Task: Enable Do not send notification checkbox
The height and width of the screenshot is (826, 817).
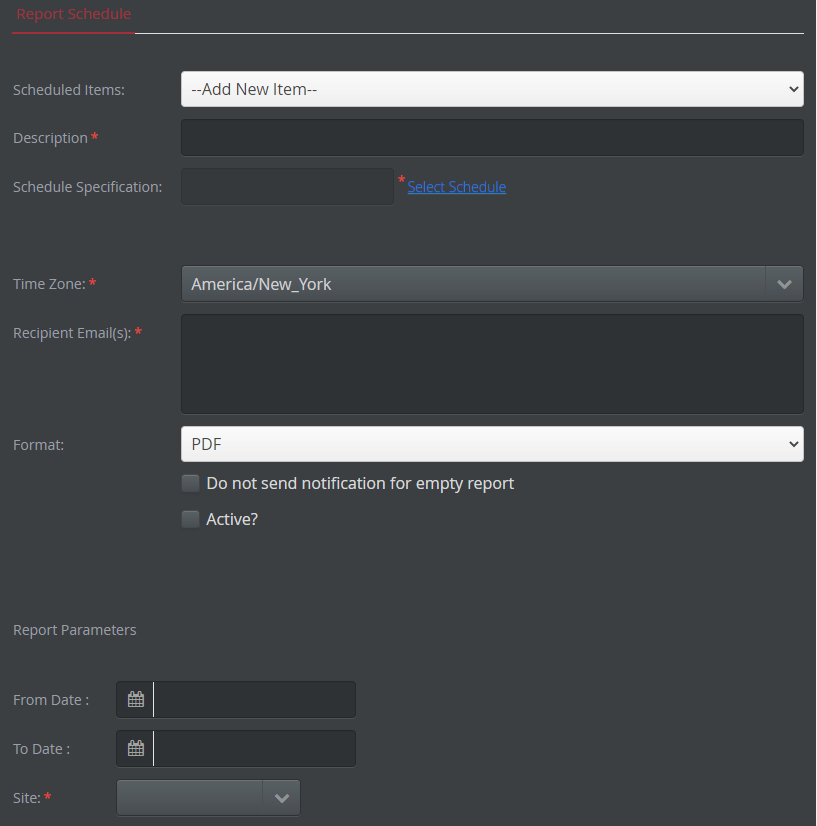Action: (x=191, y=483)
